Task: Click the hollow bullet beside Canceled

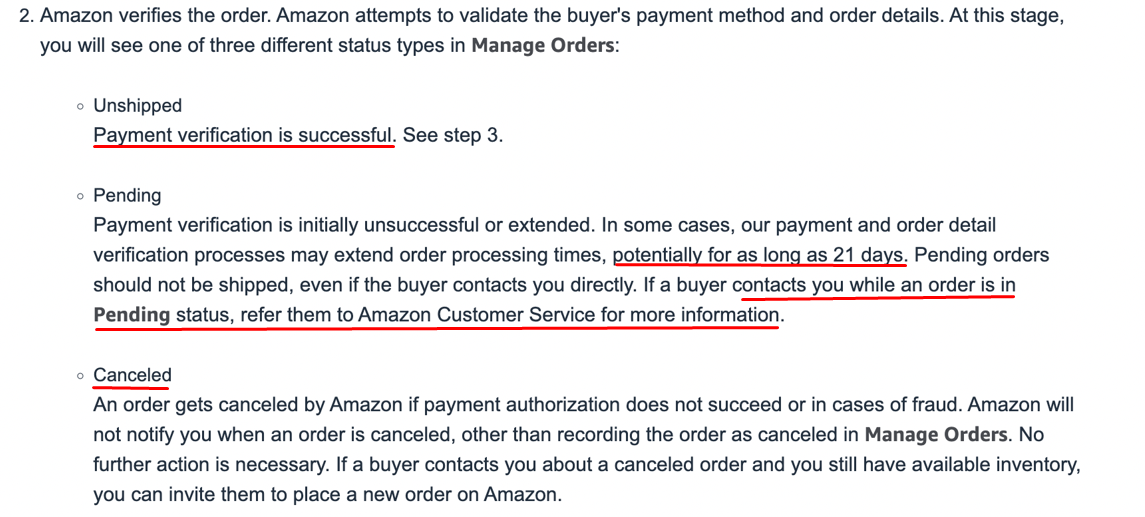Action: [x=80, y=377]
